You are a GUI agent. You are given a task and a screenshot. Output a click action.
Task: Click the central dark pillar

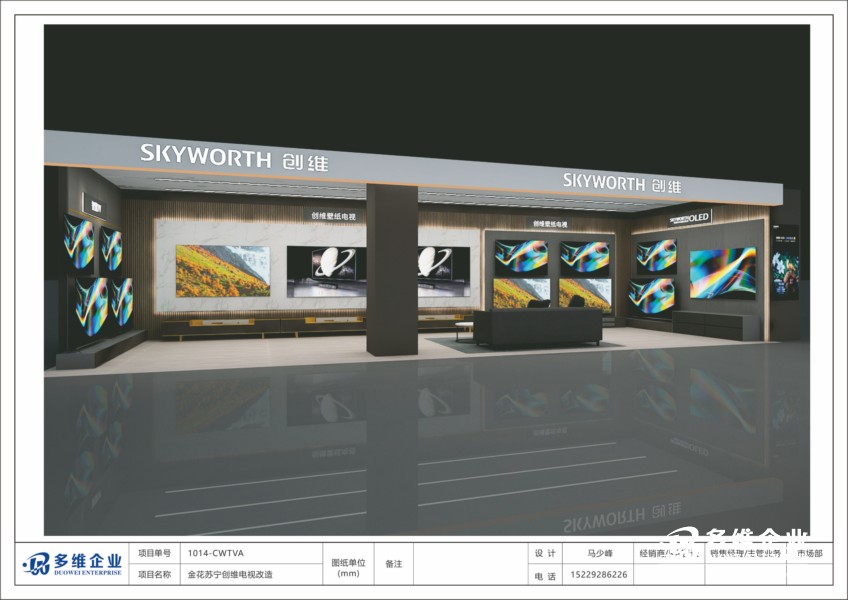(x=392, y=269)
